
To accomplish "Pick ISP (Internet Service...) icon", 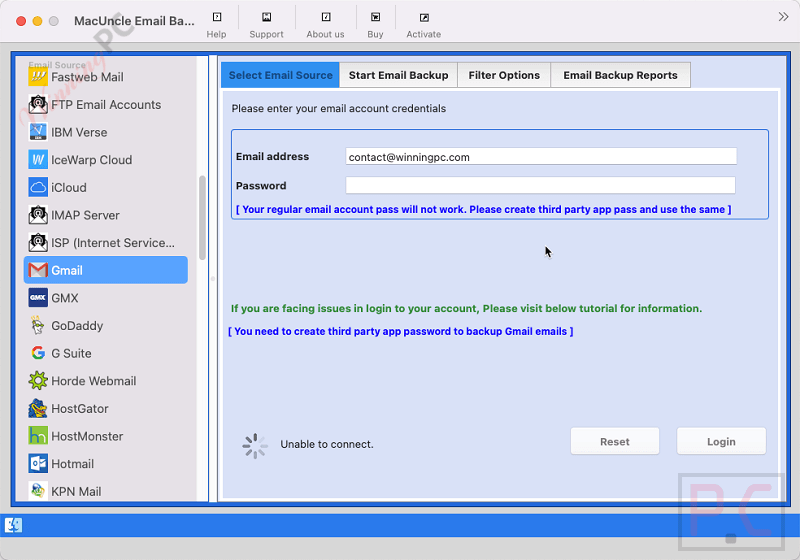I will pos(38,242).
